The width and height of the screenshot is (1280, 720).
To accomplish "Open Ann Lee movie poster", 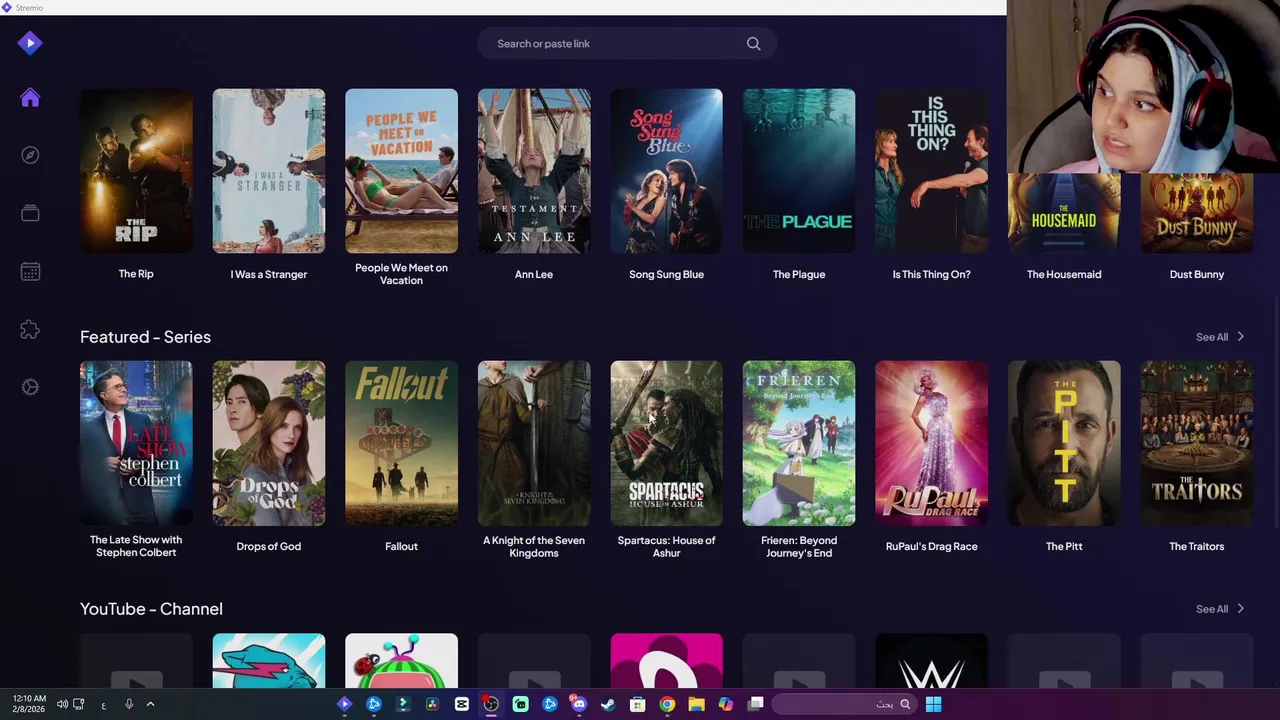I will click(x=534, y=171).
